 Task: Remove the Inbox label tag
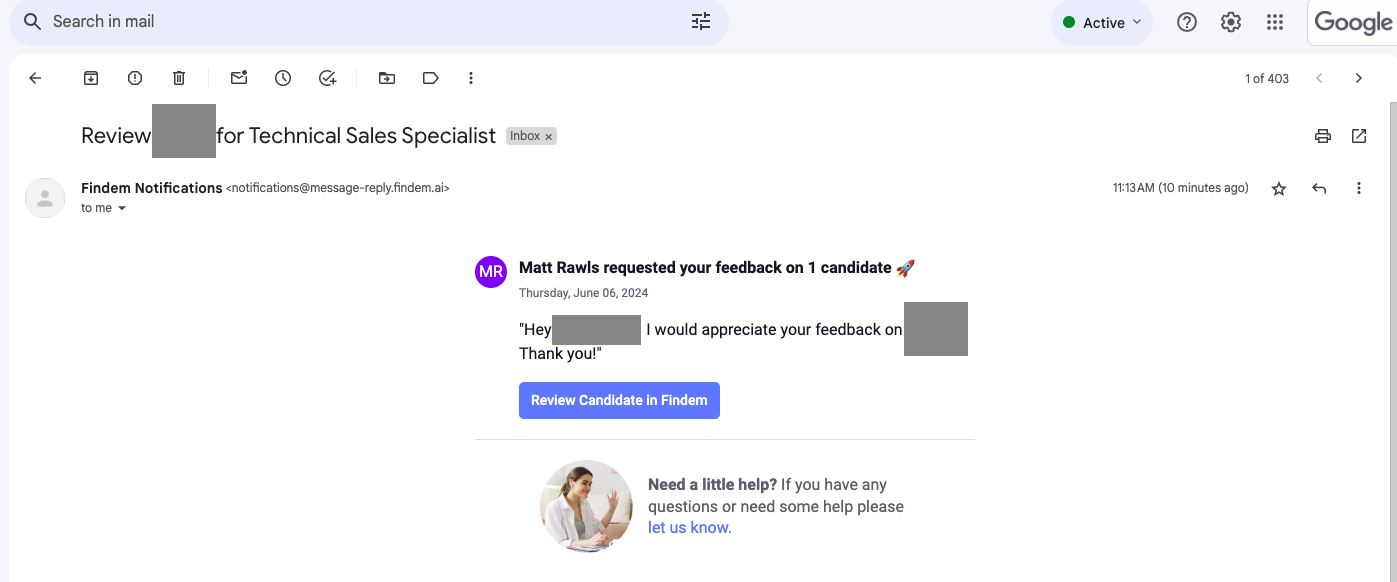[x=548, y=136]
